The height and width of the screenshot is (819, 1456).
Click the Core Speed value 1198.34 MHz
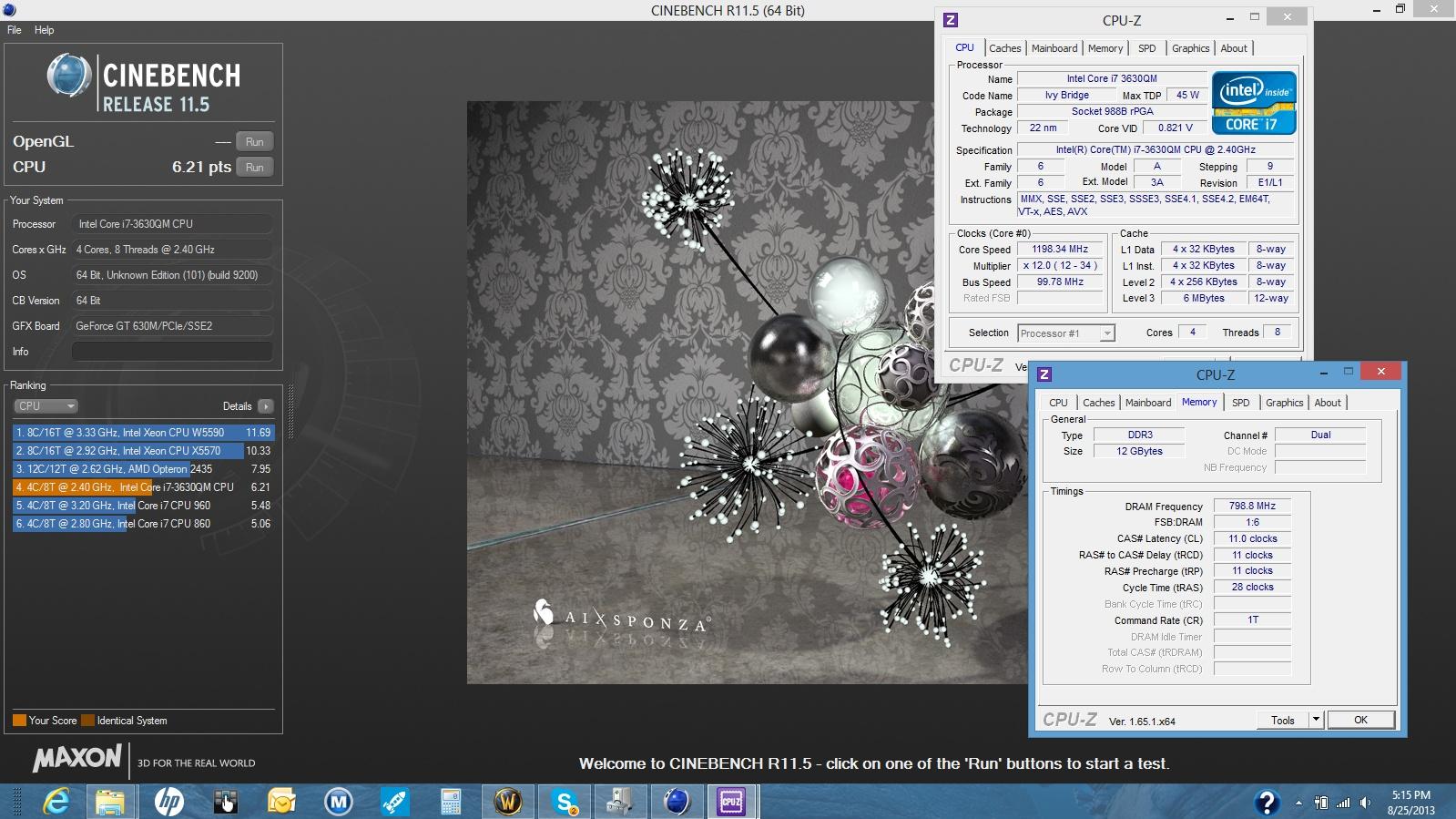pos(1060,250)
